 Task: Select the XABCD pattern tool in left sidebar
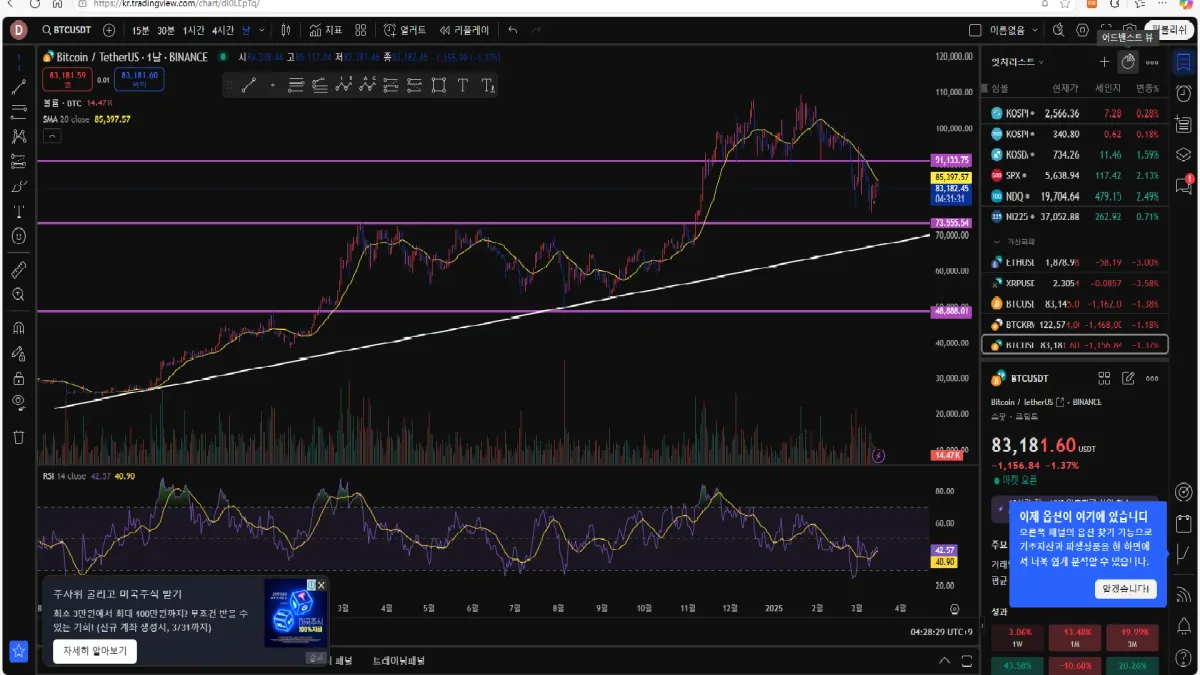click(x=18, y=136)
